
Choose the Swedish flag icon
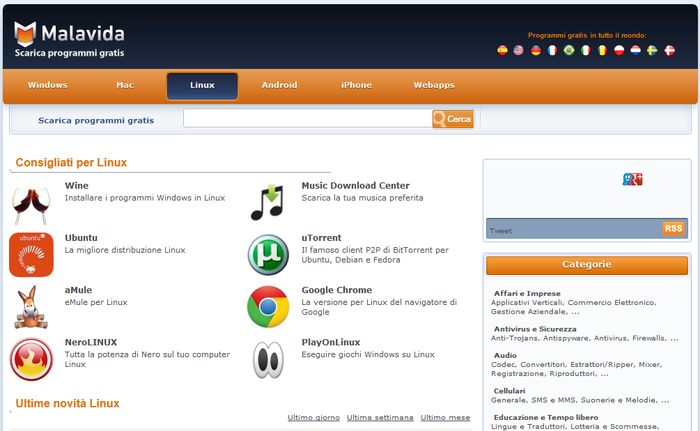point(652,50)
